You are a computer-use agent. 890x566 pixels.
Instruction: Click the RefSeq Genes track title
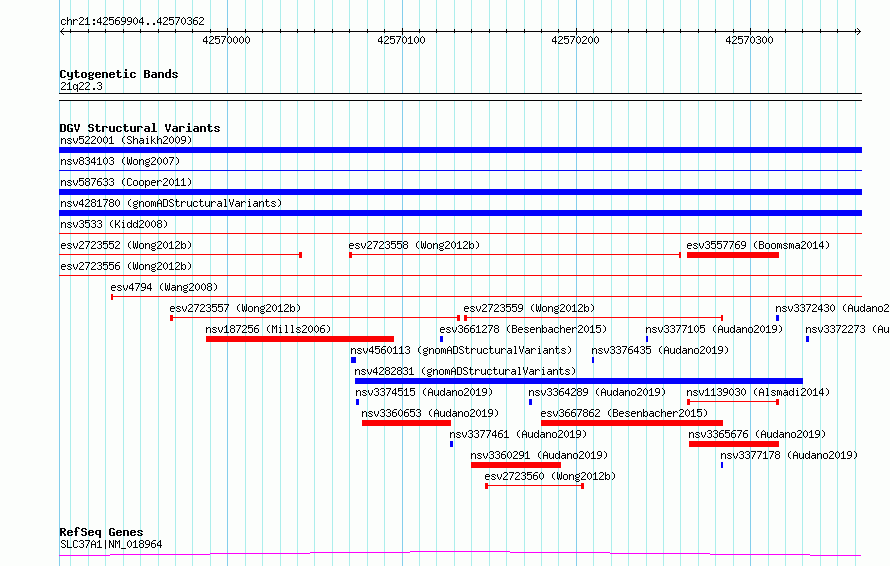[101, 532]
